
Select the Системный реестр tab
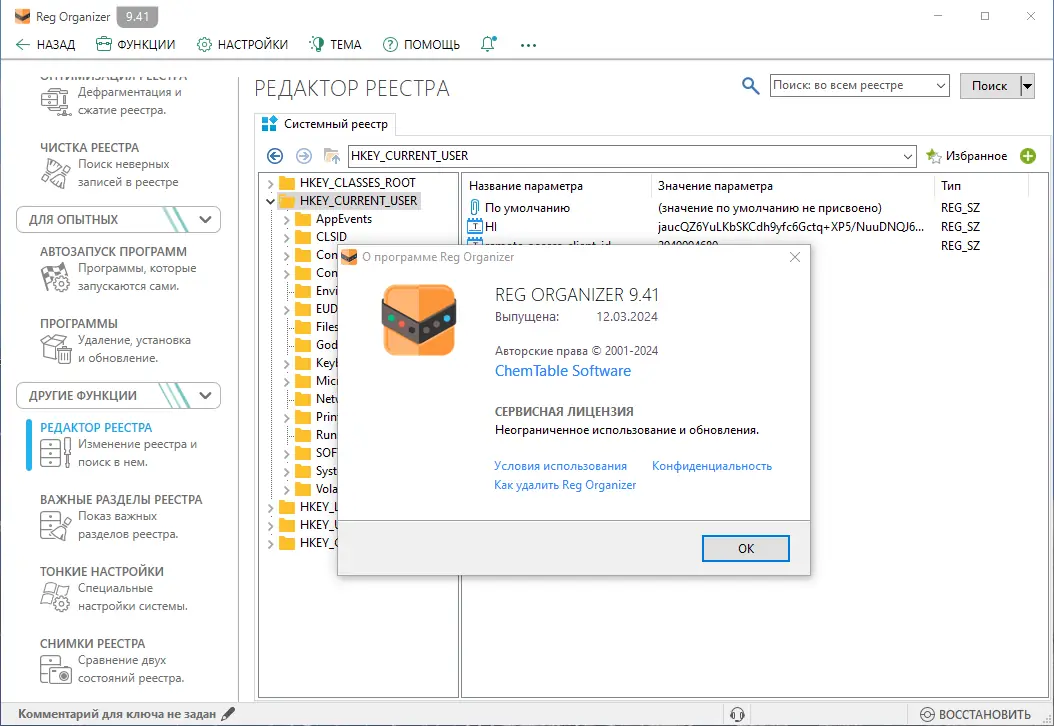point(325,124)
